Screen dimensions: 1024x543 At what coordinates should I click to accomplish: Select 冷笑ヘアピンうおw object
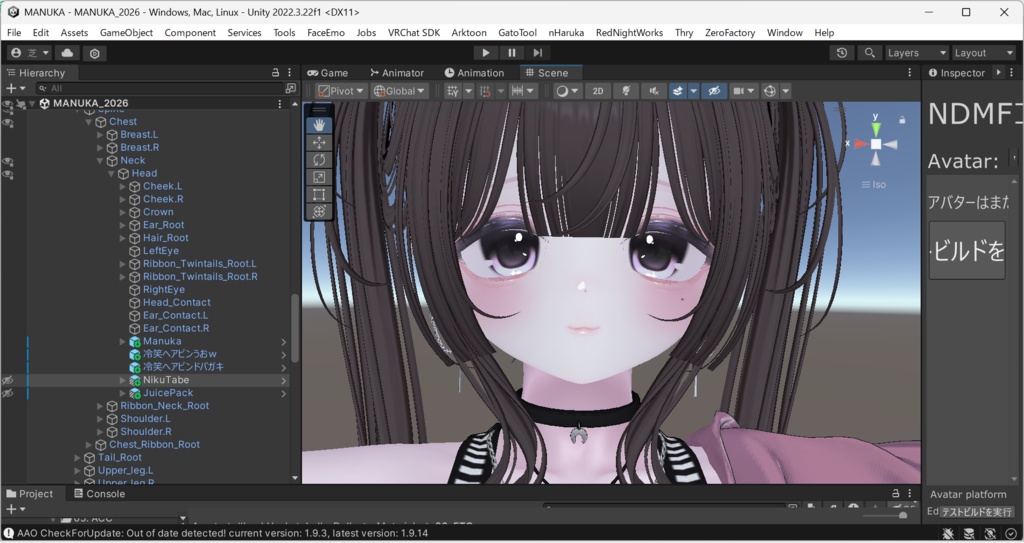click(180, 354)
